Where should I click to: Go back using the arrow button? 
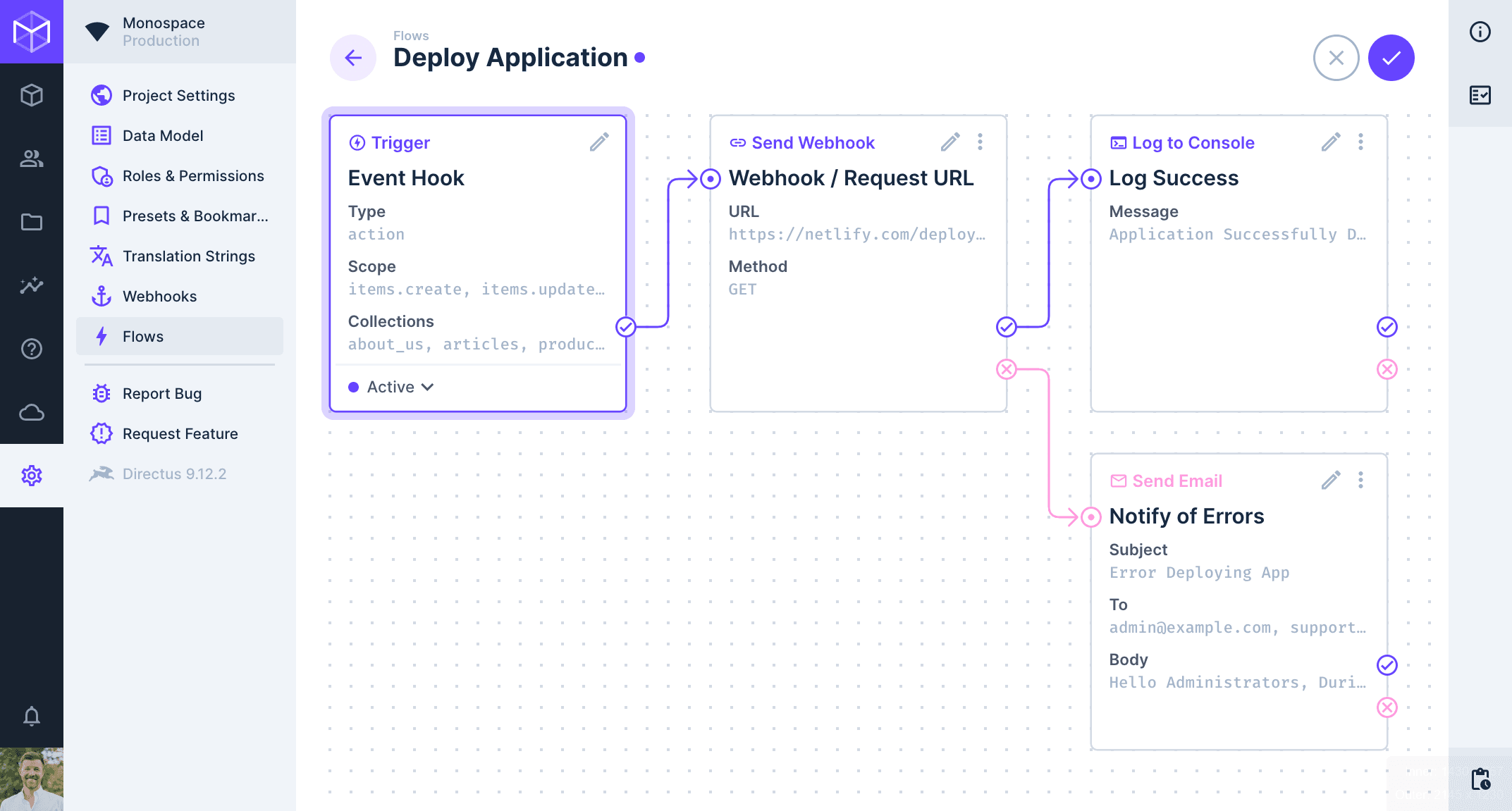tap(353, 58)
